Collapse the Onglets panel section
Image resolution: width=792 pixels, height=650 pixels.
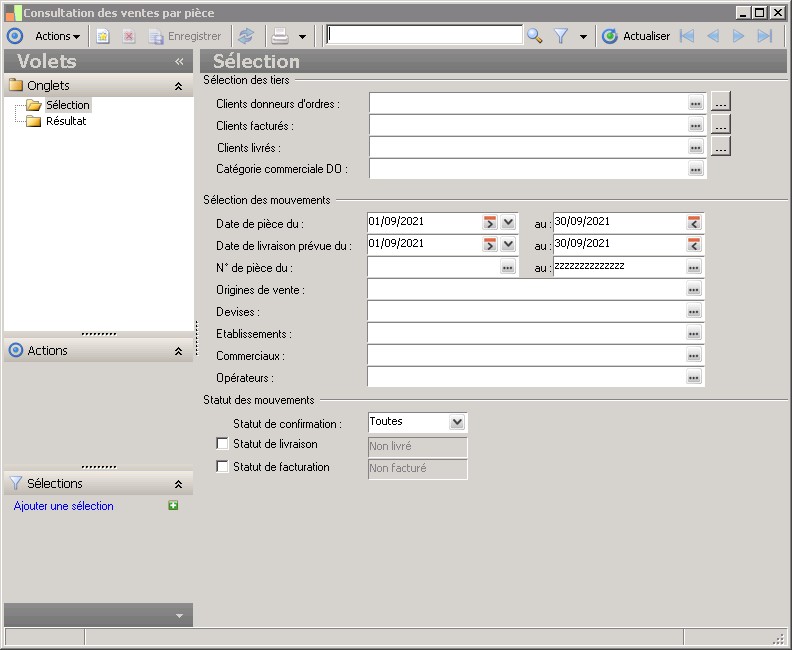click(x=178, y=86)
